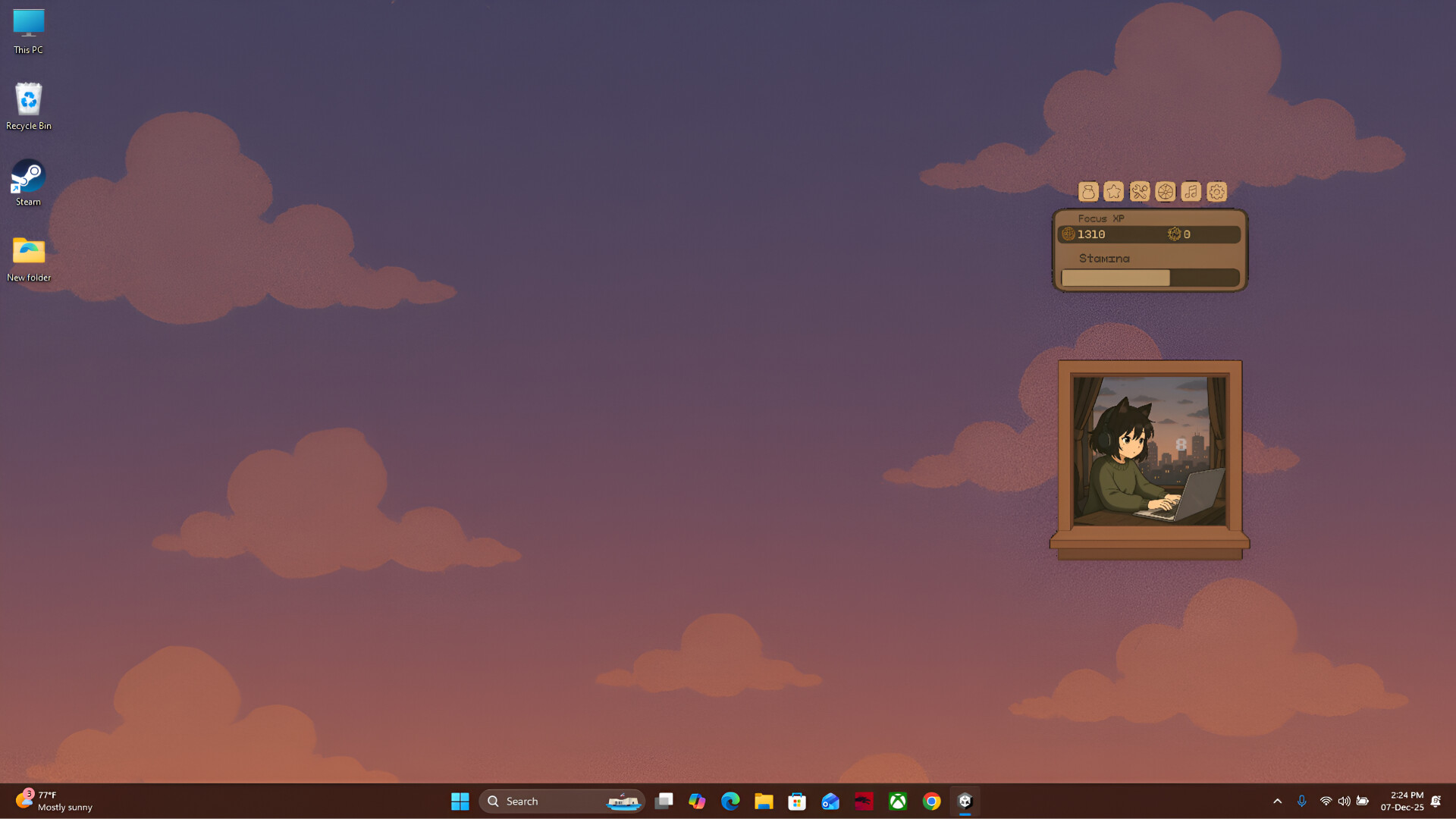Viewport: 1456px width, 819px height.
Task: Click the flame counter icon showing 0
Action: point(1175,234)
